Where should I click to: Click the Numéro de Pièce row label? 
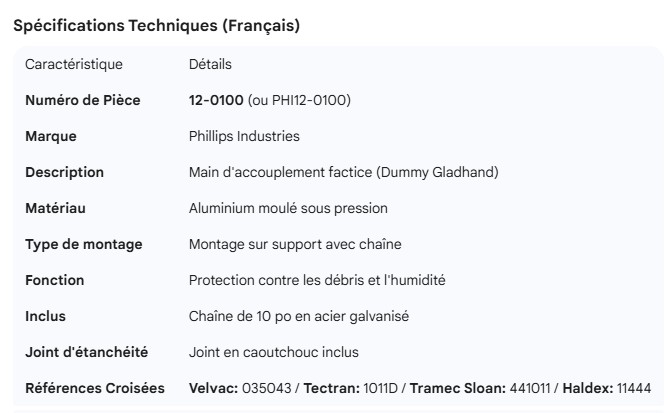pyautogui.click(x=82, y=100)
